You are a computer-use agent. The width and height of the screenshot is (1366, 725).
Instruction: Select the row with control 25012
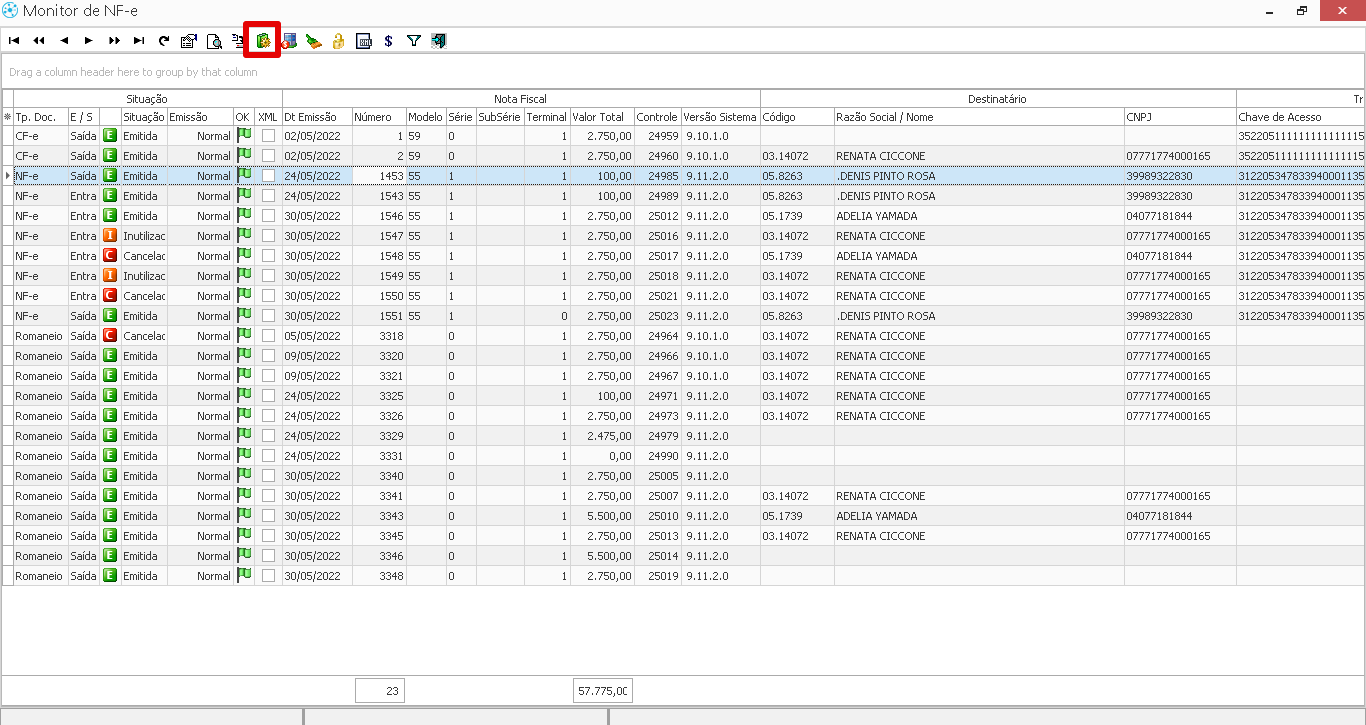click(x=683, y=216)
